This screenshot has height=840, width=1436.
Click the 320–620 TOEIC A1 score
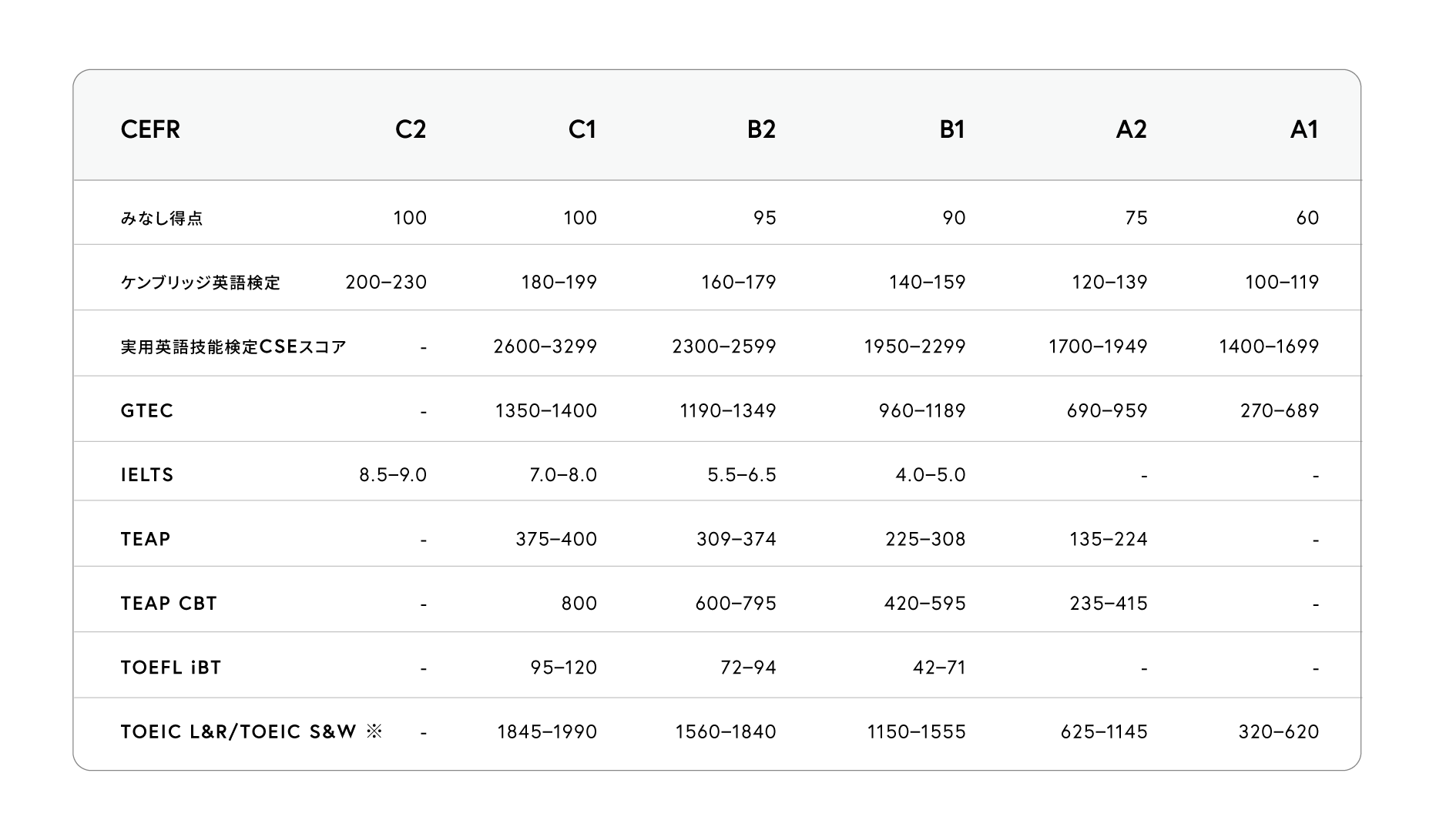coord(1279,731)
